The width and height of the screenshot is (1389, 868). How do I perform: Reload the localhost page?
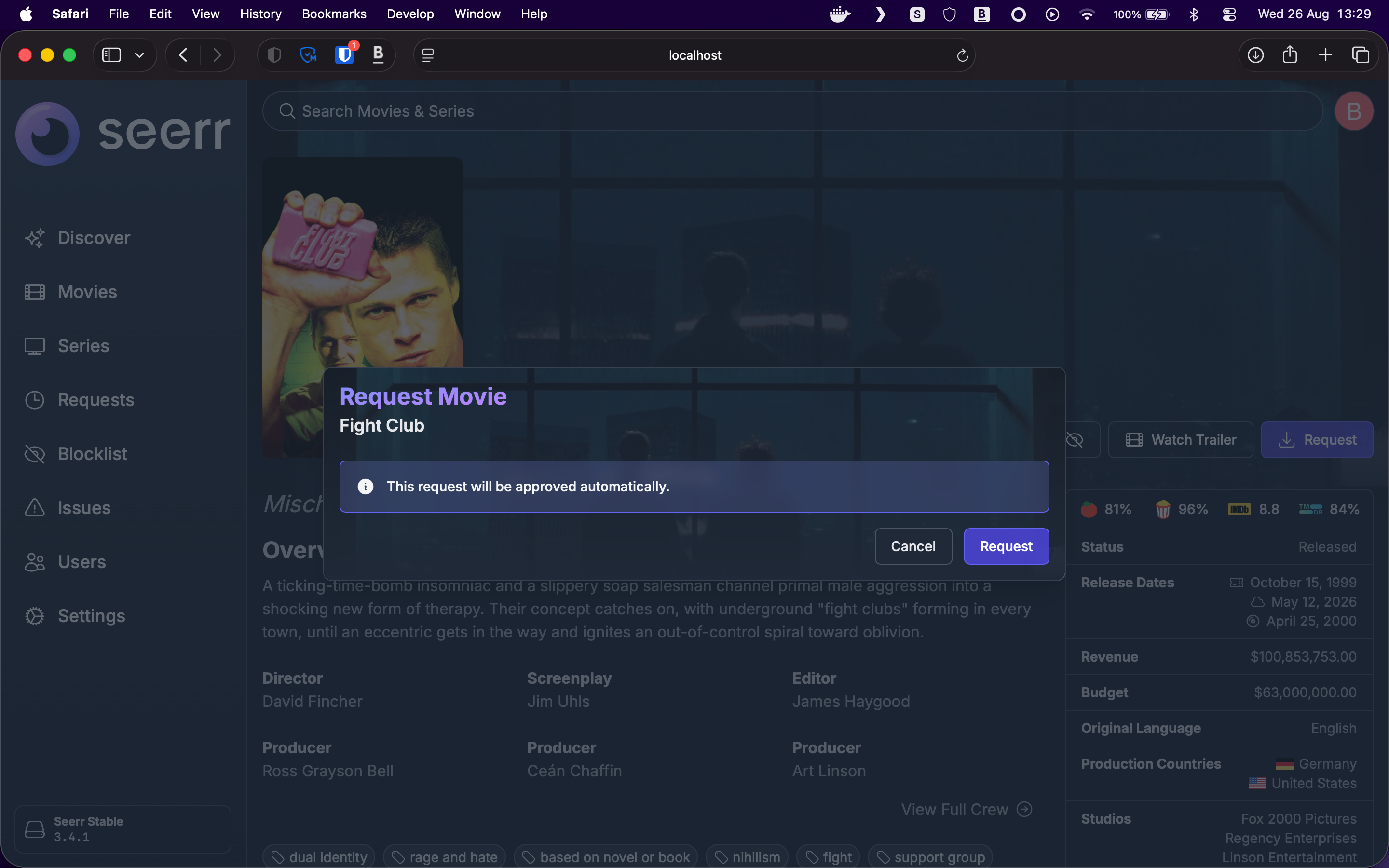click(x=963, y=55)
